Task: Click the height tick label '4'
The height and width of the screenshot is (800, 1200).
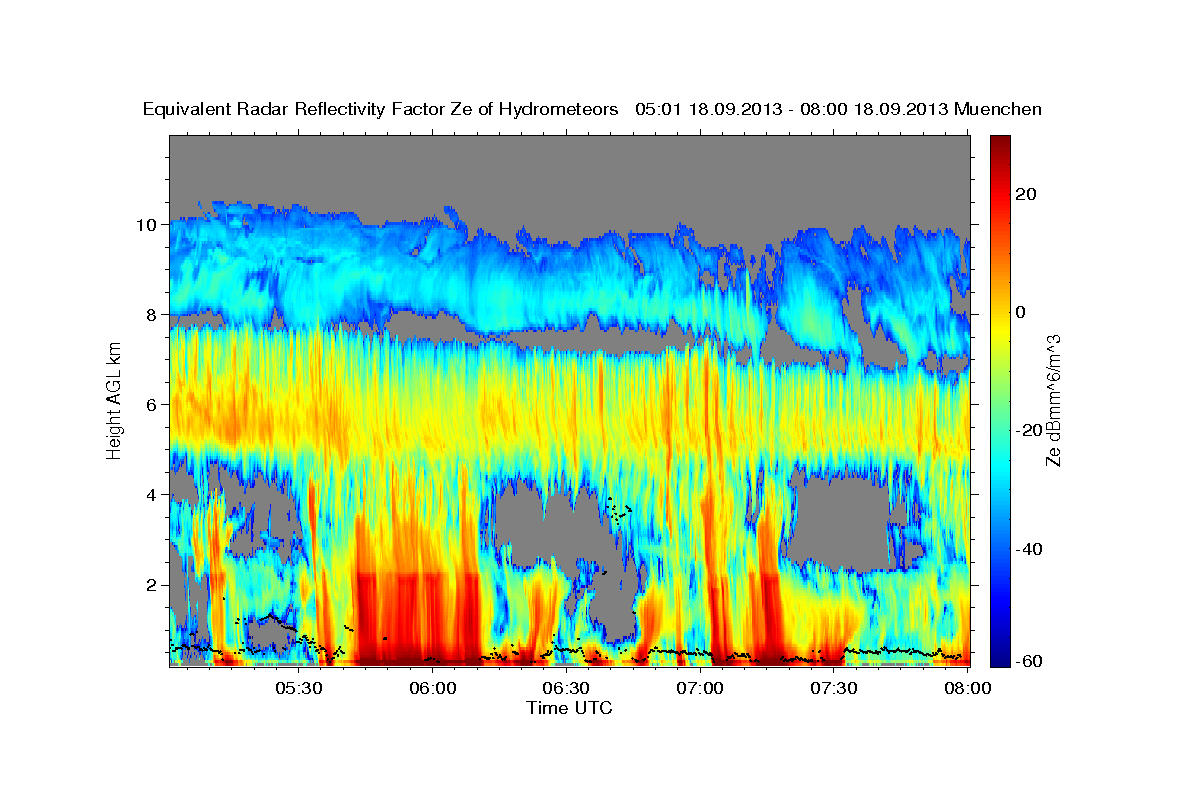Action: pos(152,495)
